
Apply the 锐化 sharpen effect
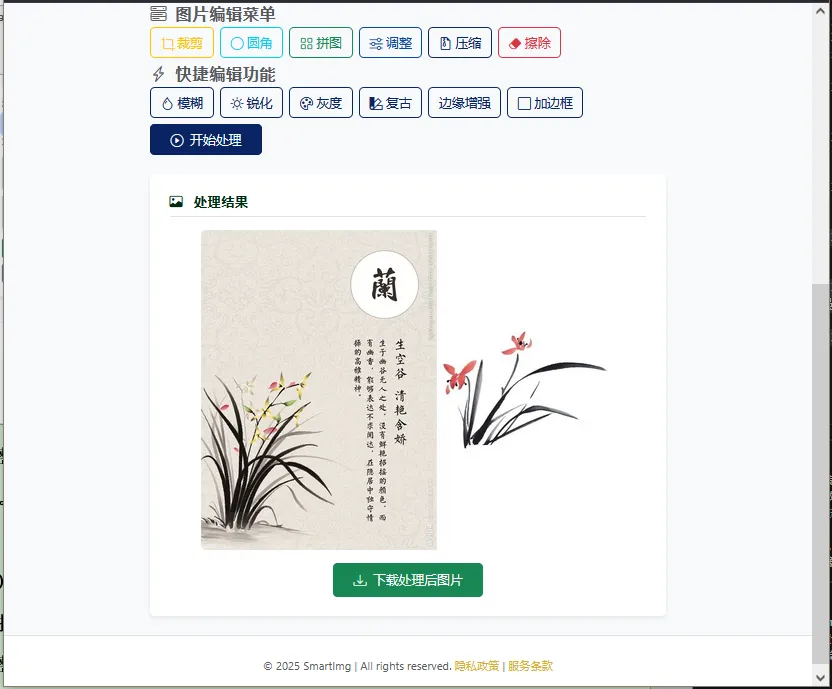tap(251, 102)
